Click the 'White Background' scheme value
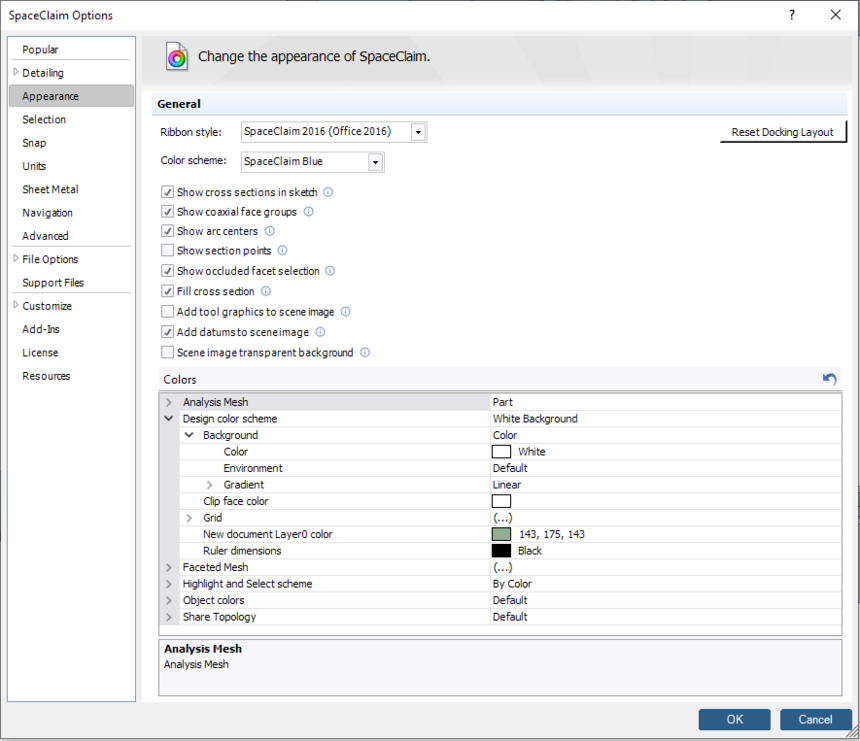 (535, 418)
